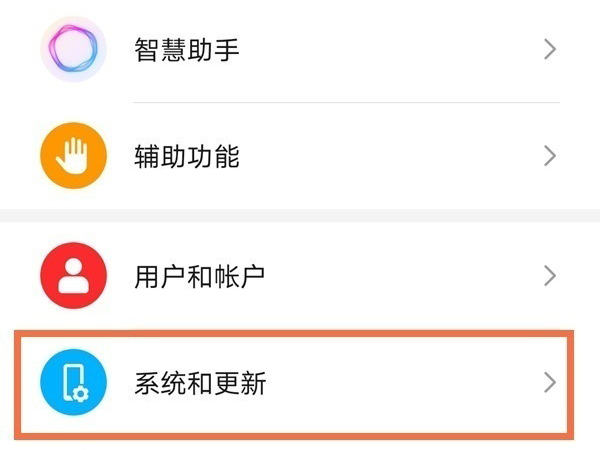Tap the 智慧助手 colorful ring icon
This screenshot has width=600, height=450.
click(x=74, y=48)
